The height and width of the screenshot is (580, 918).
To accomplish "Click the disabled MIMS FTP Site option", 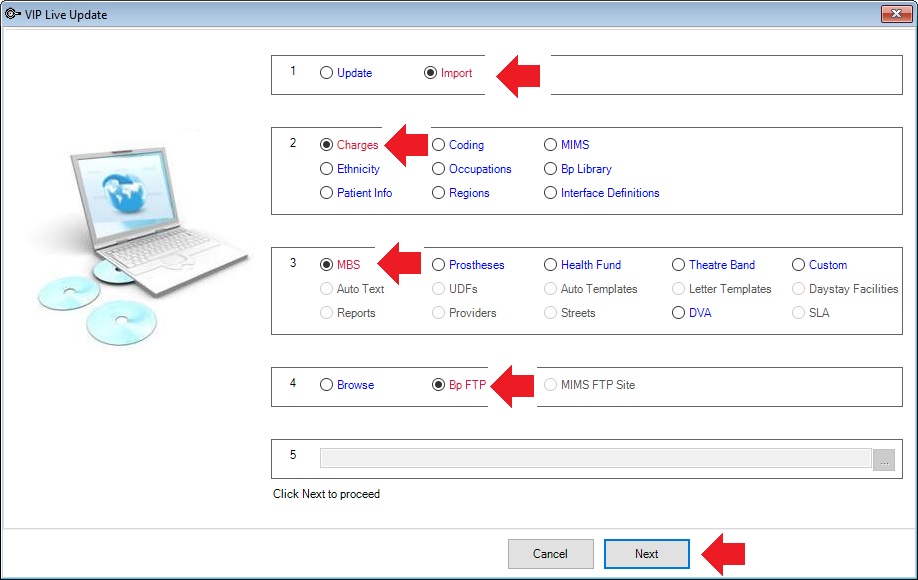I will [589, 385].
